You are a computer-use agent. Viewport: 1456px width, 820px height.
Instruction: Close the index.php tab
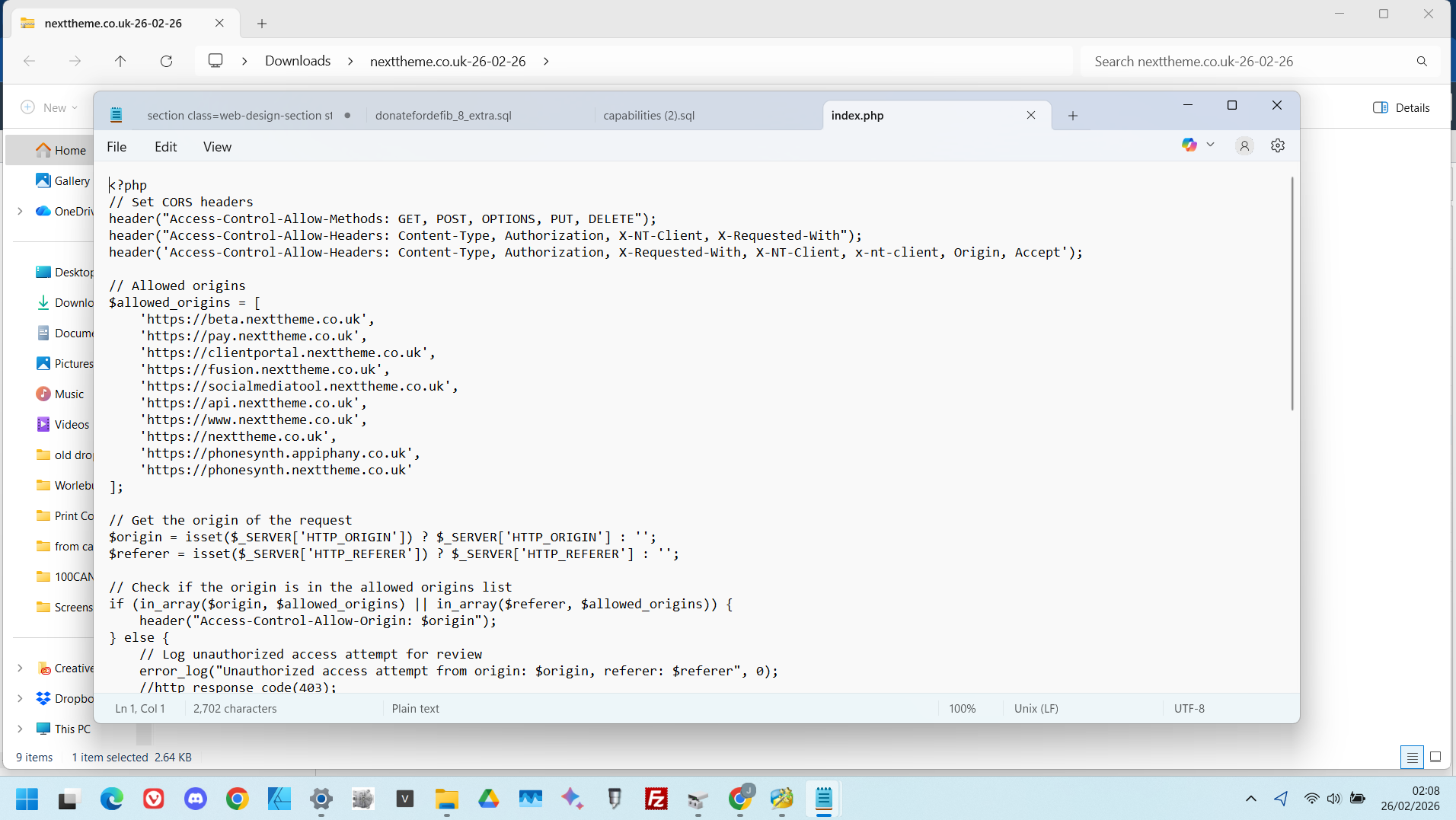(x=1031, y=115)
